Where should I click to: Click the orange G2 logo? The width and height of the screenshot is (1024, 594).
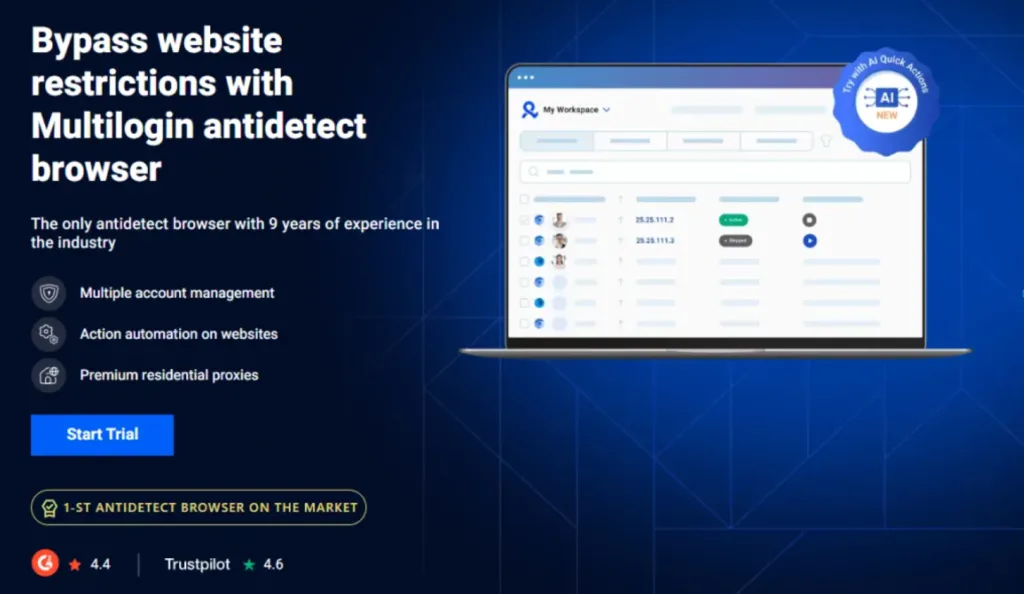45,564
